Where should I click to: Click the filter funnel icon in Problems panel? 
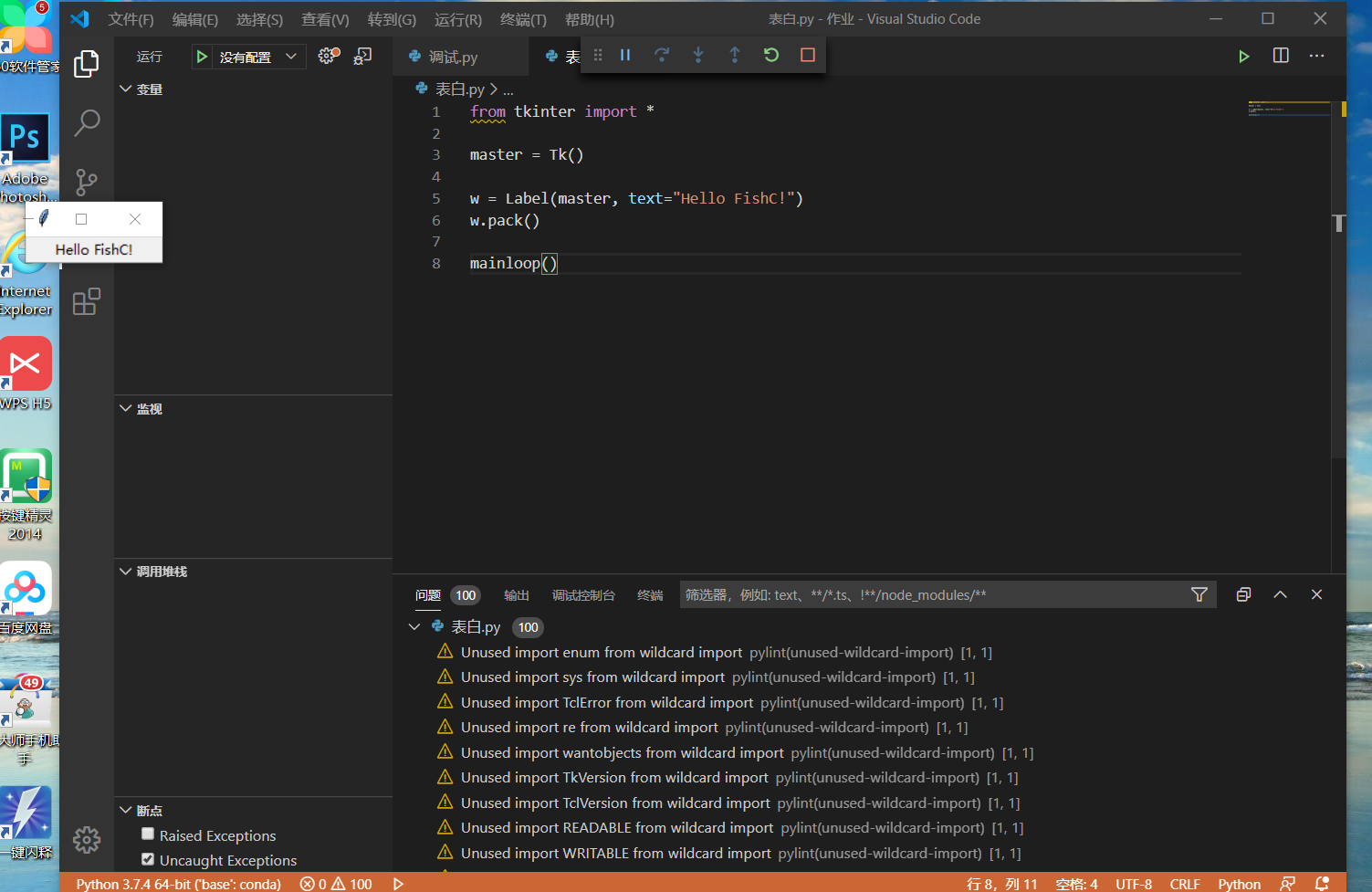tap(1199, 594)
